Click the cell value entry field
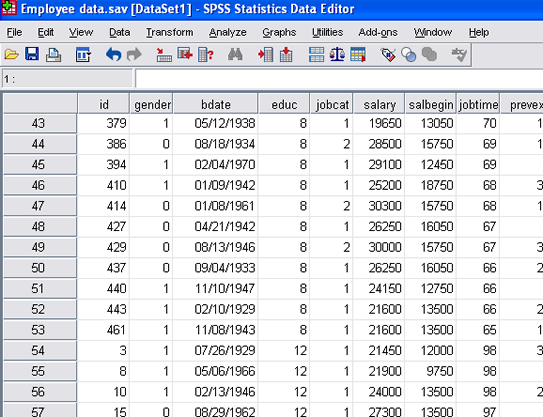Image resolution: width=543 pixels, height=417 pixels. 339,79
